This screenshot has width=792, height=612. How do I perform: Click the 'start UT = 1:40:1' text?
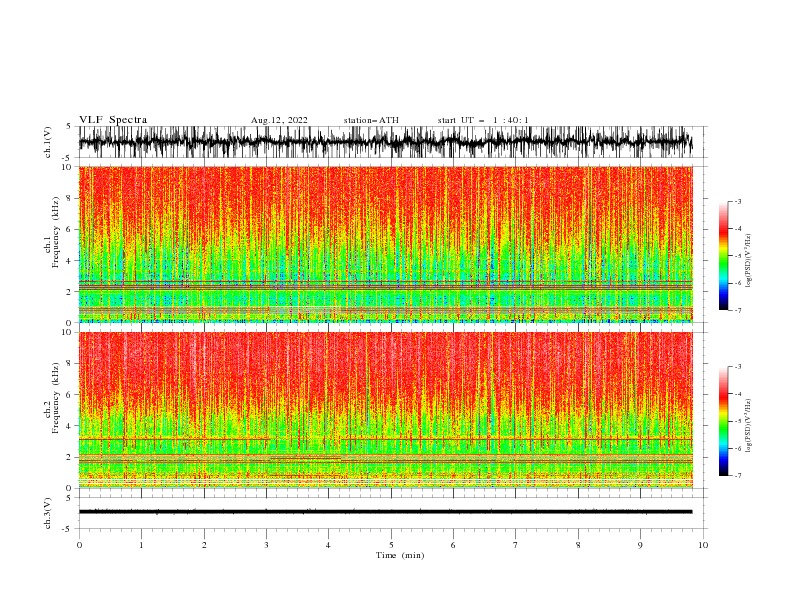click(483, 120)
